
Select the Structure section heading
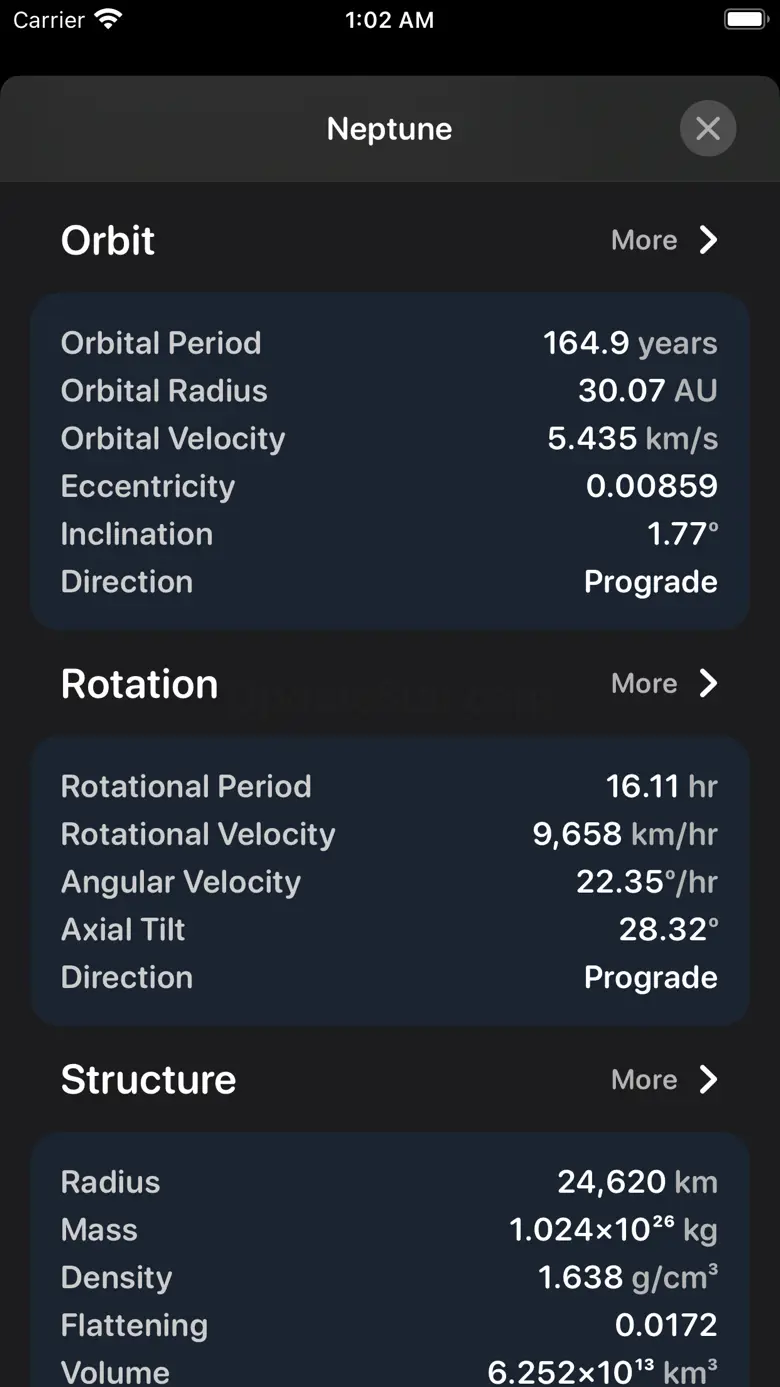coord(148,1080)
